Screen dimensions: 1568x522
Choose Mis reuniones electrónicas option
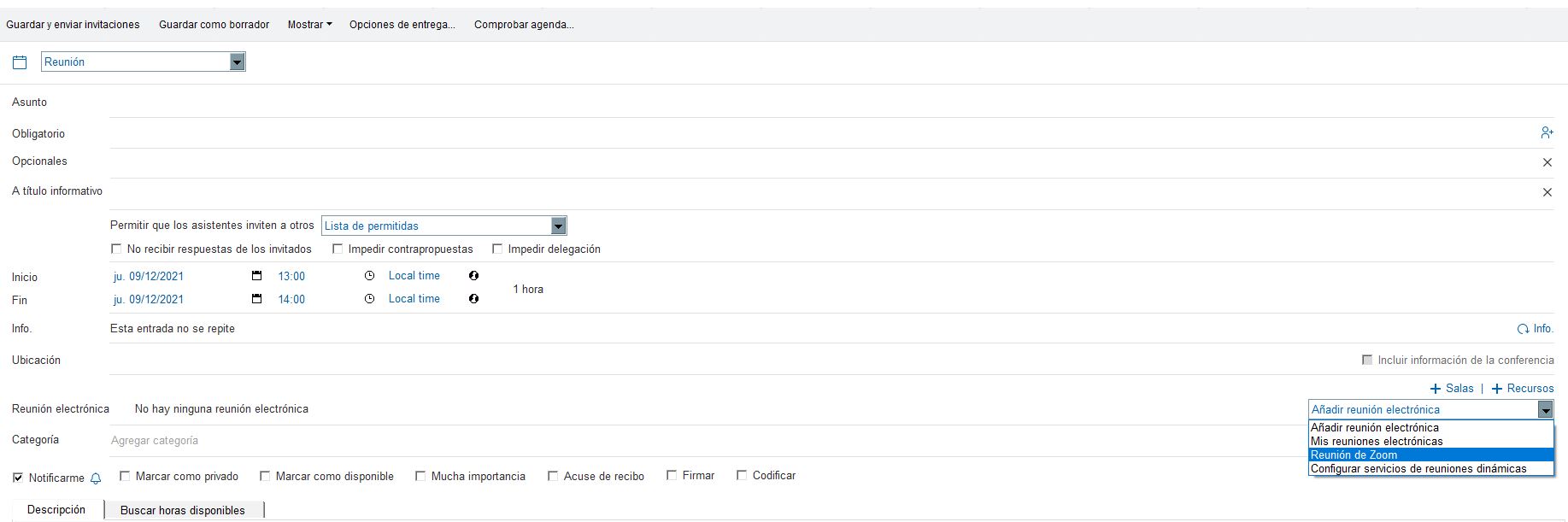pos(1377,441)
